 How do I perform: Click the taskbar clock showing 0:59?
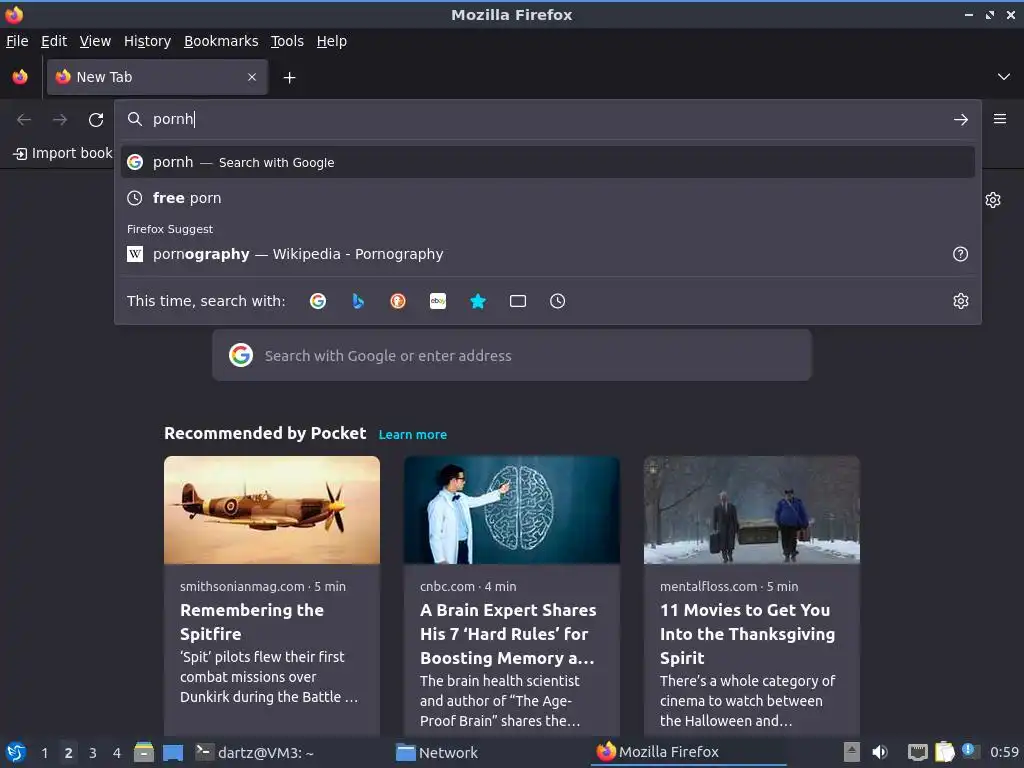coord(1004,752)
